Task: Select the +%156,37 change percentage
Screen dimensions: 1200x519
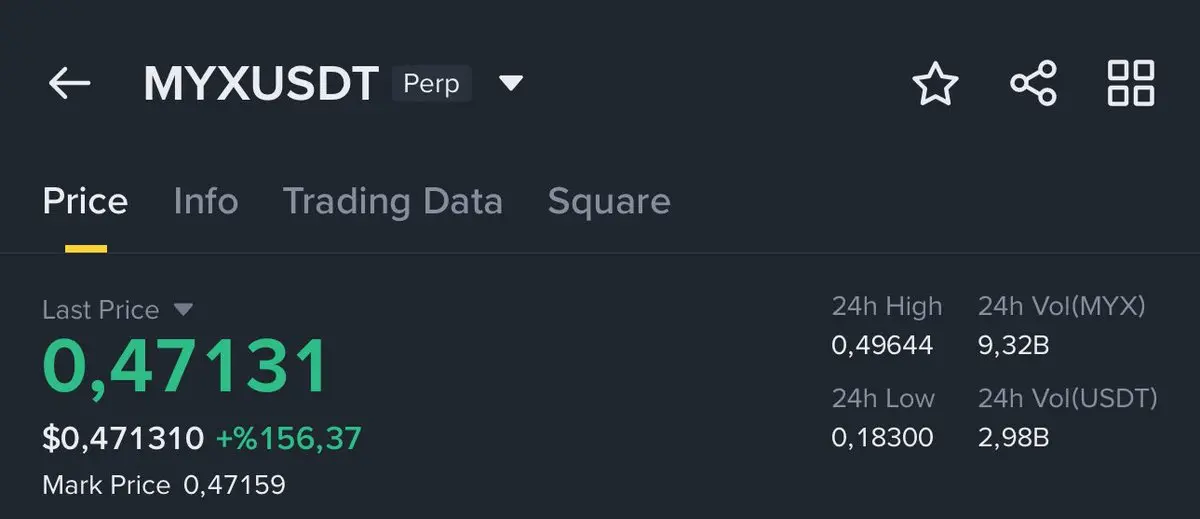Action: [x=289, y=438]
